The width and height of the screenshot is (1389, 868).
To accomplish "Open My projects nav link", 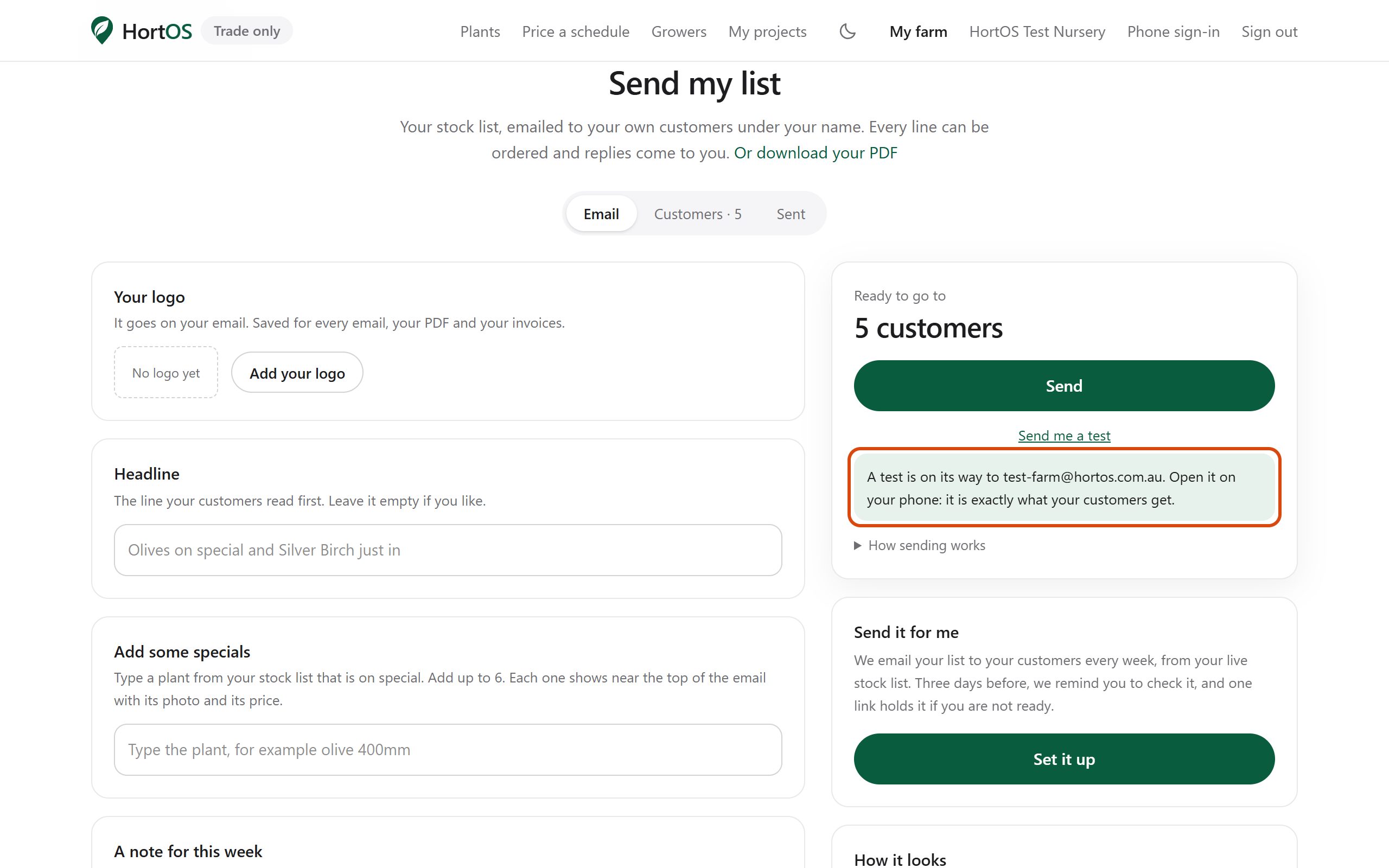I will pos(767,31).
